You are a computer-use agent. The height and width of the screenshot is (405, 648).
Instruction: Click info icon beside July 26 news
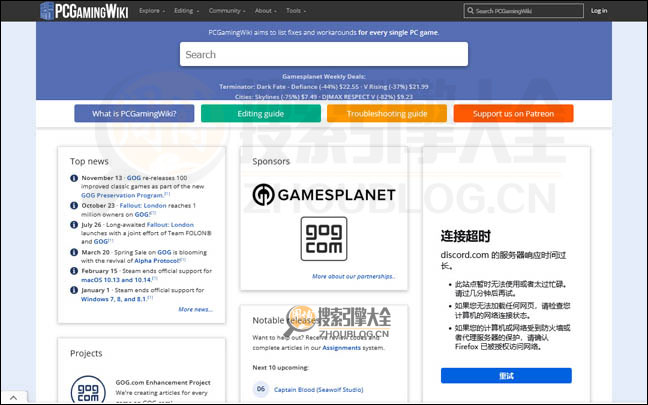tap(74, 224)
